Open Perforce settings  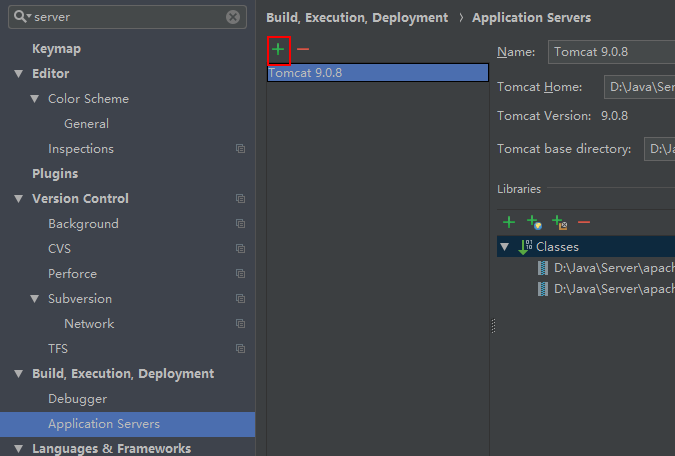point(72,273)
